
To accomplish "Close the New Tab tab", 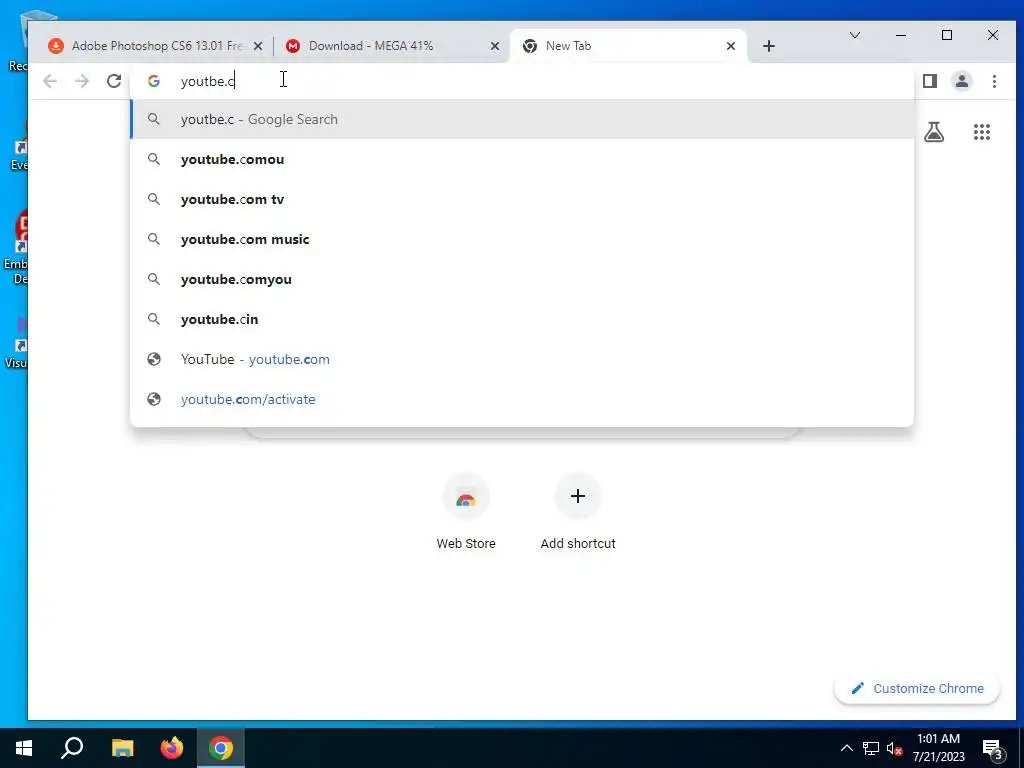I will click(731, 46).
